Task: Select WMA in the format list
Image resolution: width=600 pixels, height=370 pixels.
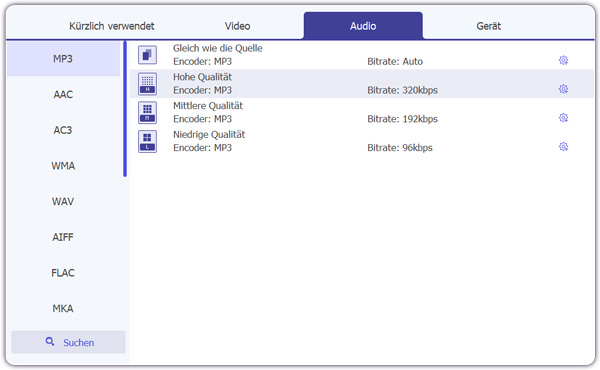Action: click(x=64, y=166)
